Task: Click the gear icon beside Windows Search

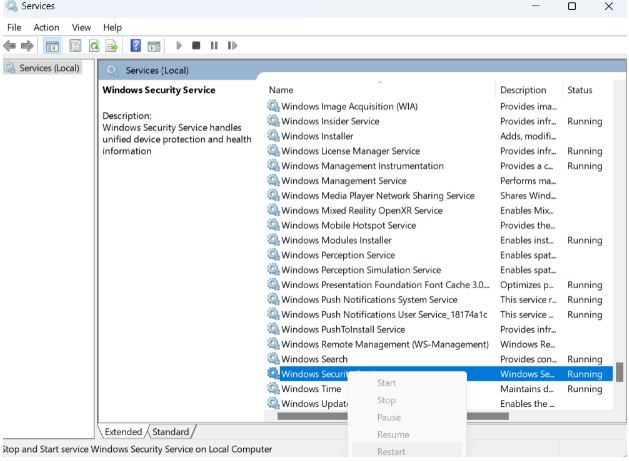Action: coord(274,359)
